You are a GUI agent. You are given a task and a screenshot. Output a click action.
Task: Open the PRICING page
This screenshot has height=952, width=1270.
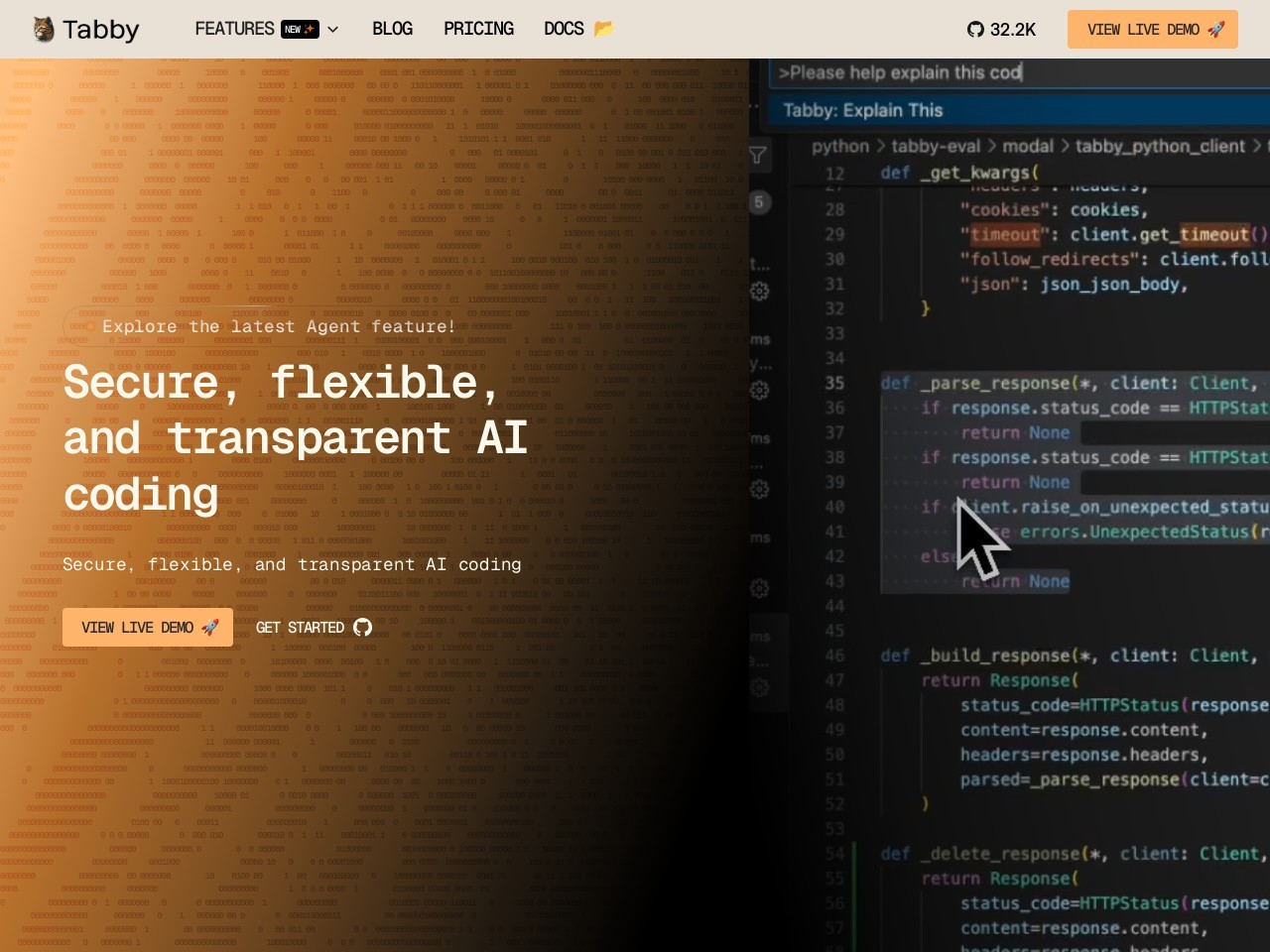pyautogui.click(x=478, y=30)
